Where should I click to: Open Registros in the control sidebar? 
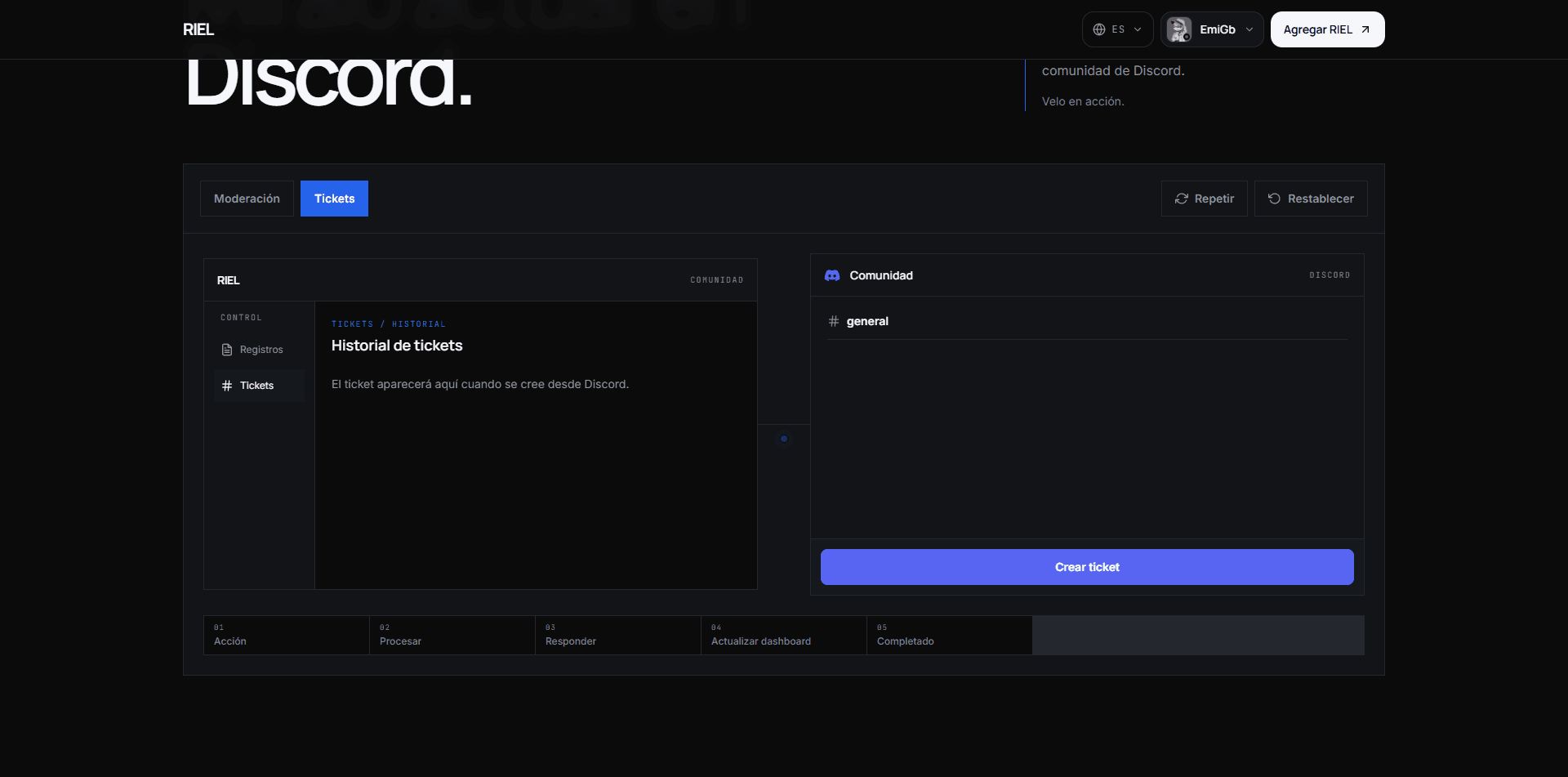pos(259,350)
